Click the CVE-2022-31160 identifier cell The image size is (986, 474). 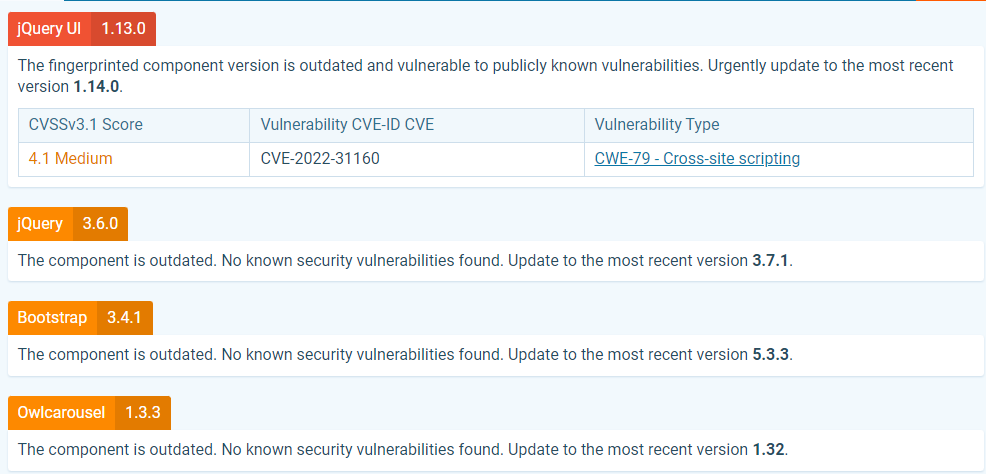320,158
